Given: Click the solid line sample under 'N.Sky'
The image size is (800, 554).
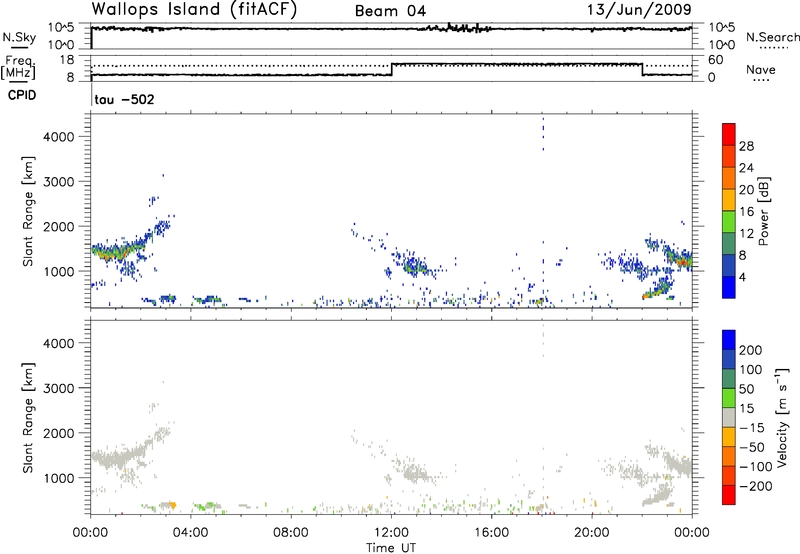Looking at the screenshot, I should 19,48.
